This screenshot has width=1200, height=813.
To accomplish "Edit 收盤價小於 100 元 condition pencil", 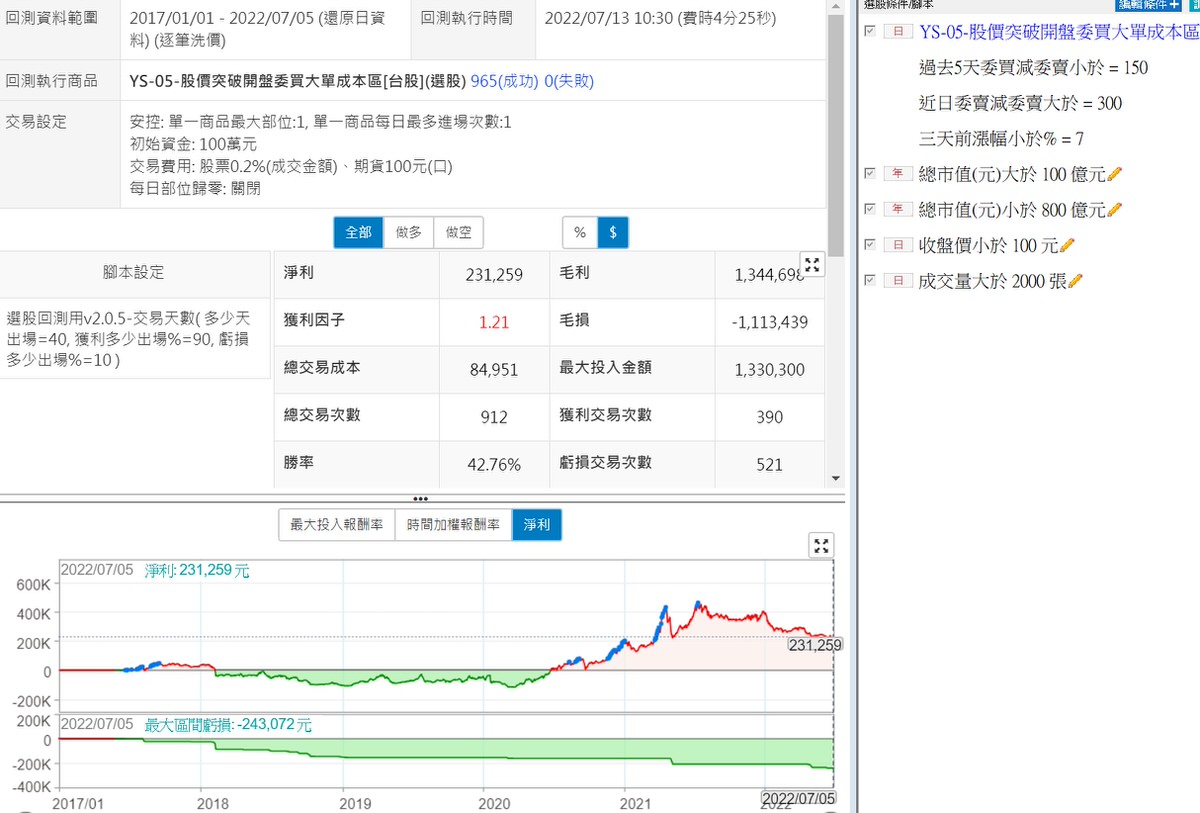I will click(1067, 245).
